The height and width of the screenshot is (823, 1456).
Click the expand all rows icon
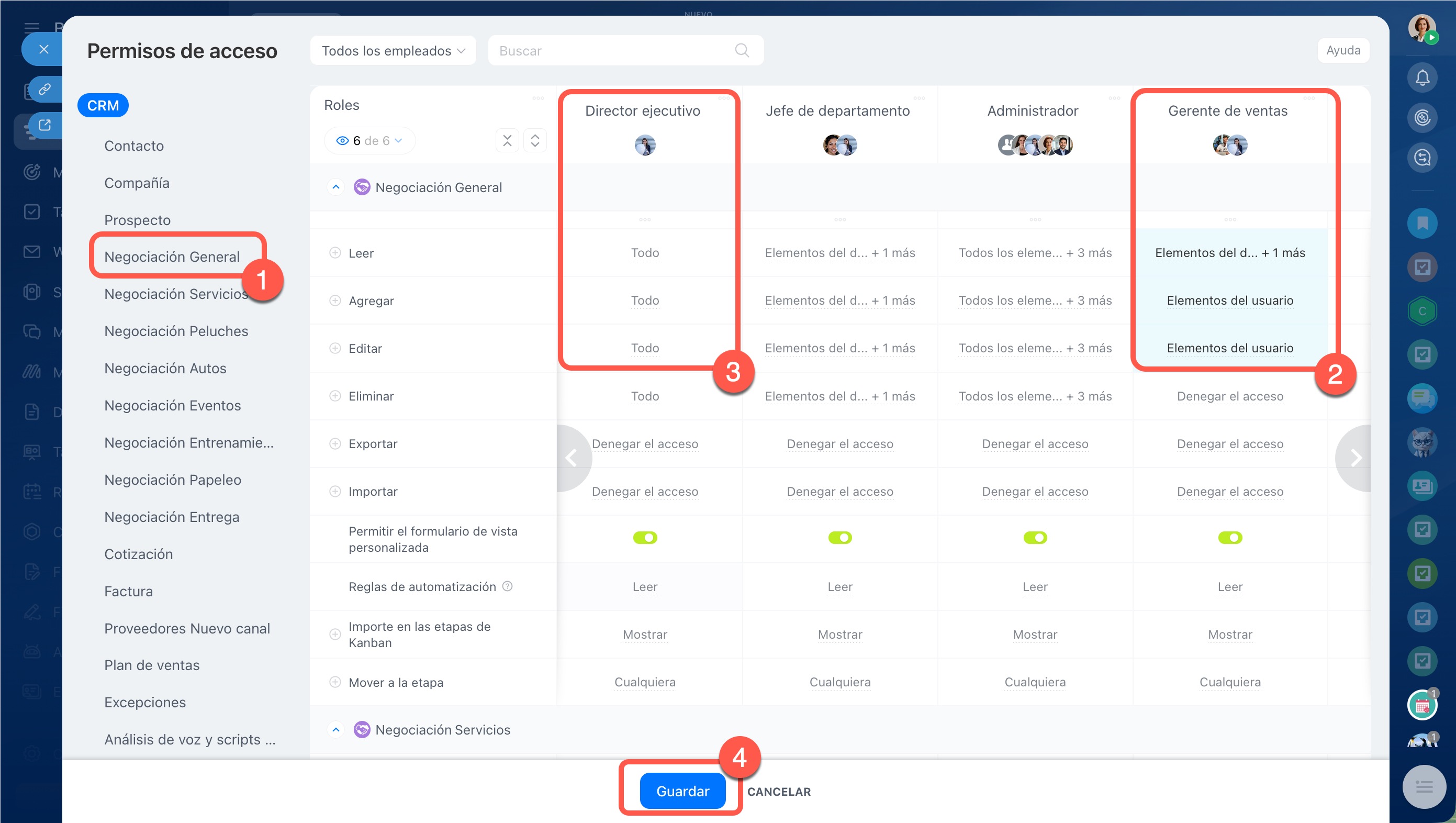tap(535, 141)
